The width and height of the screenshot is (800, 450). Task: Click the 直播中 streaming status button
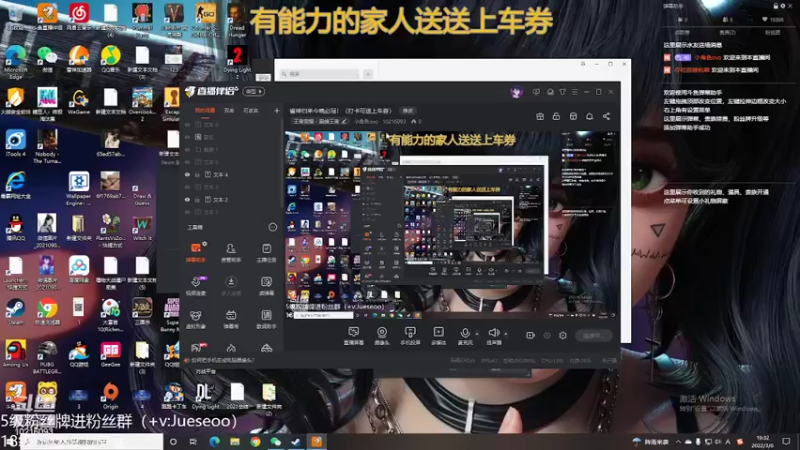coord(593,335)
